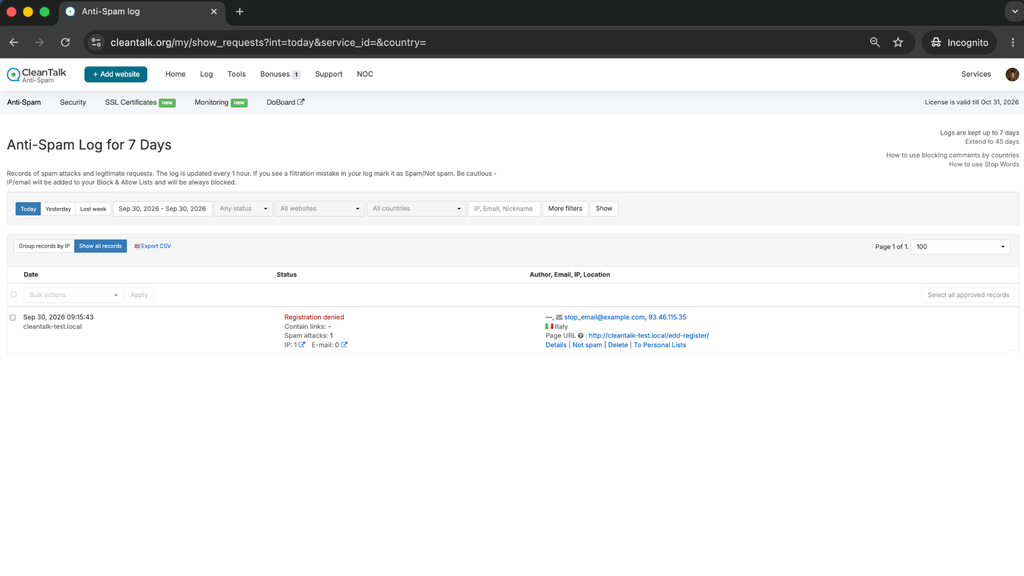
Task: Open the Home menu item
Action: 175,74
